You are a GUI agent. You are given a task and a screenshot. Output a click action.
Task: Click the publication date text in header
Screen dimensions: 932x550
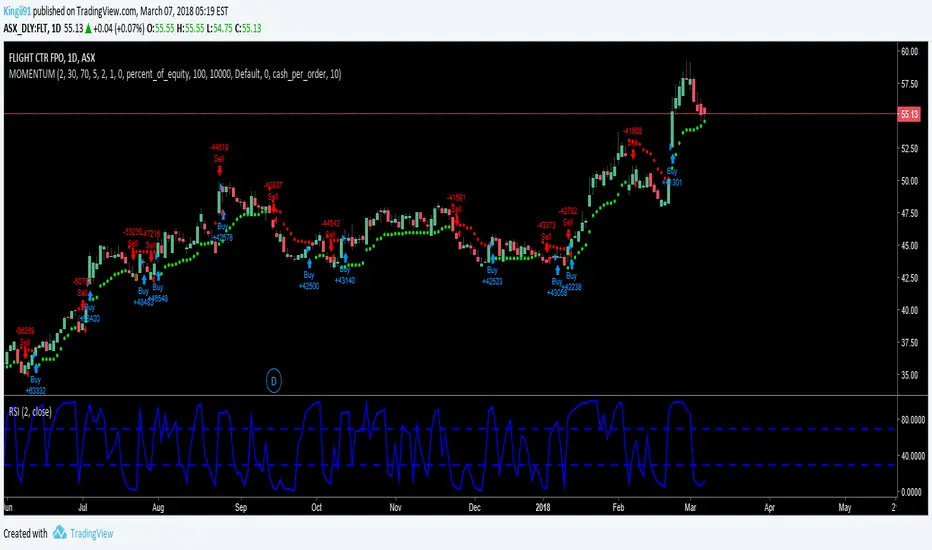[184, 11]
